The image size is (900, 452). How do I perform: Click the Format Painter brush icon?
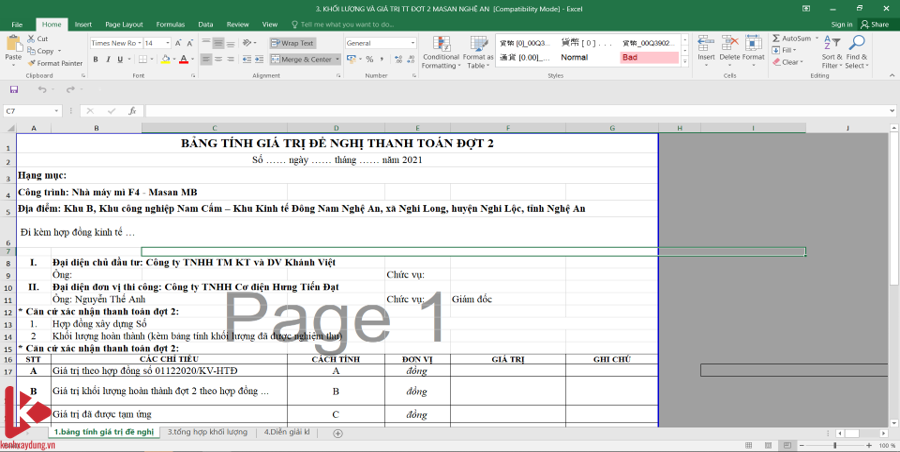(33, 63)
